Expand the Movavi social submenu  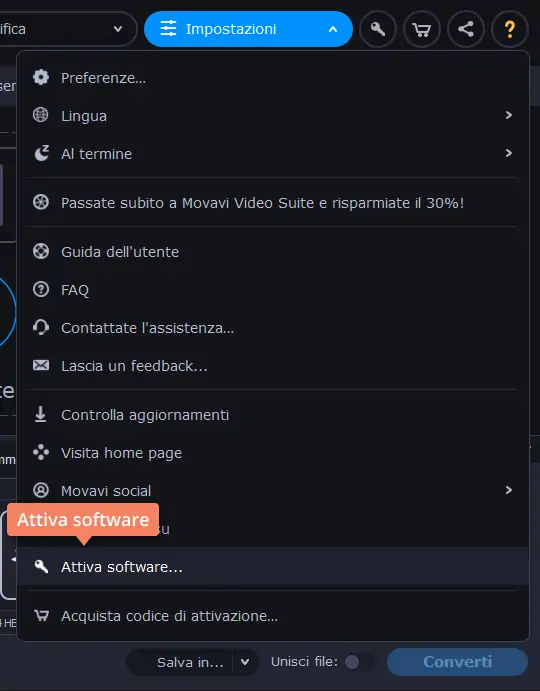(x=273, y=490)
